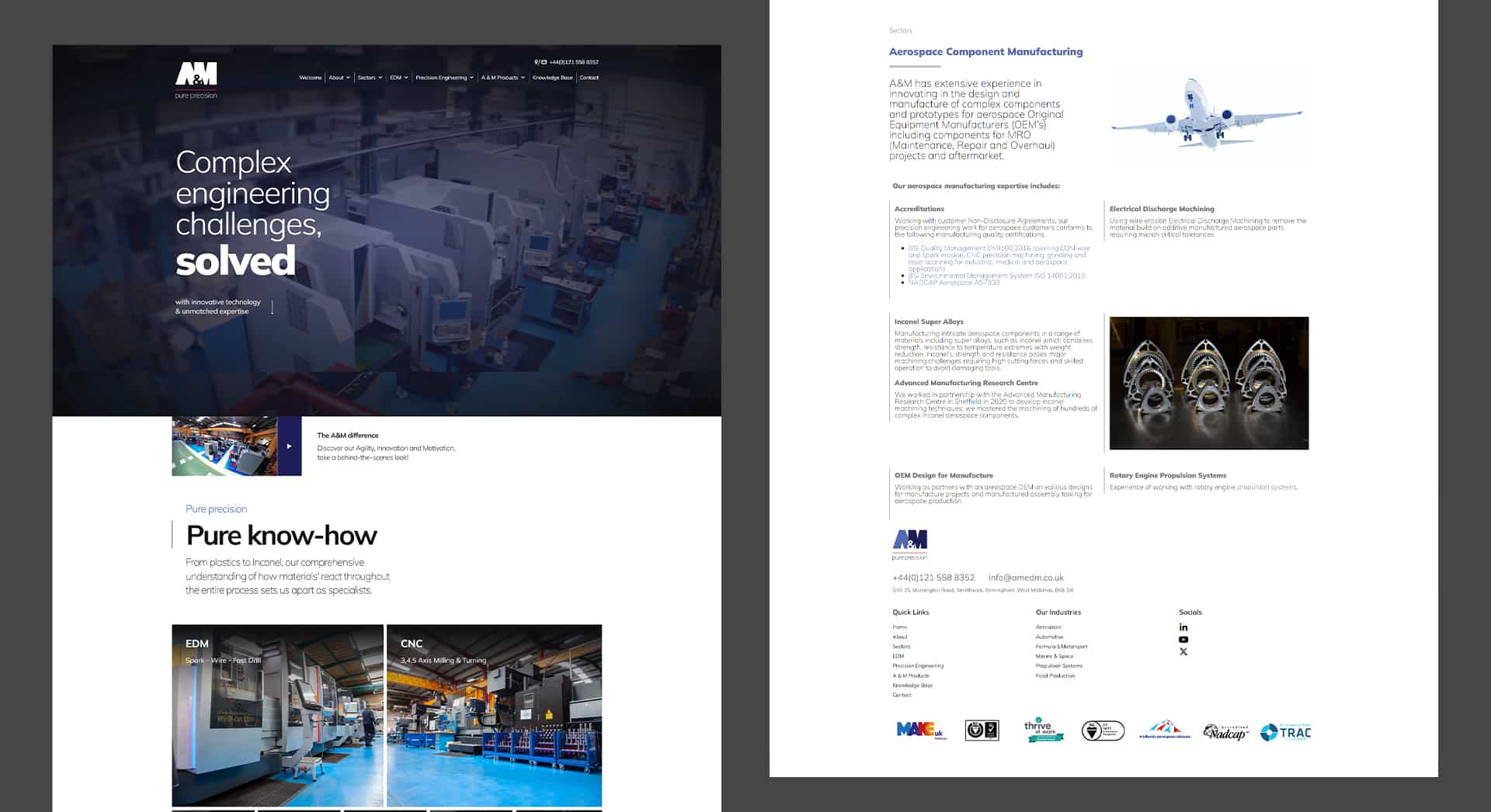Click the info@amedm.co.uk email link
This screenshot has width=1491, height=812.
1025,578
